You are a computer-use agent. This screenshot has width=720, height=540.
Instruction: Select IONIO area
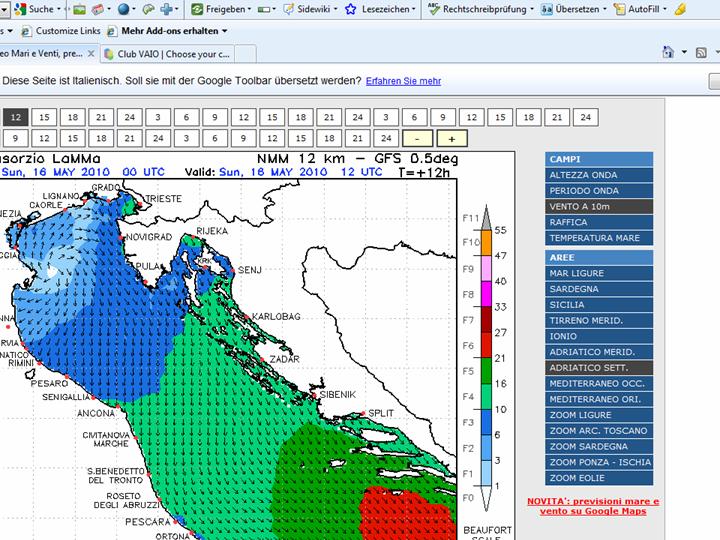coord(599,336)
